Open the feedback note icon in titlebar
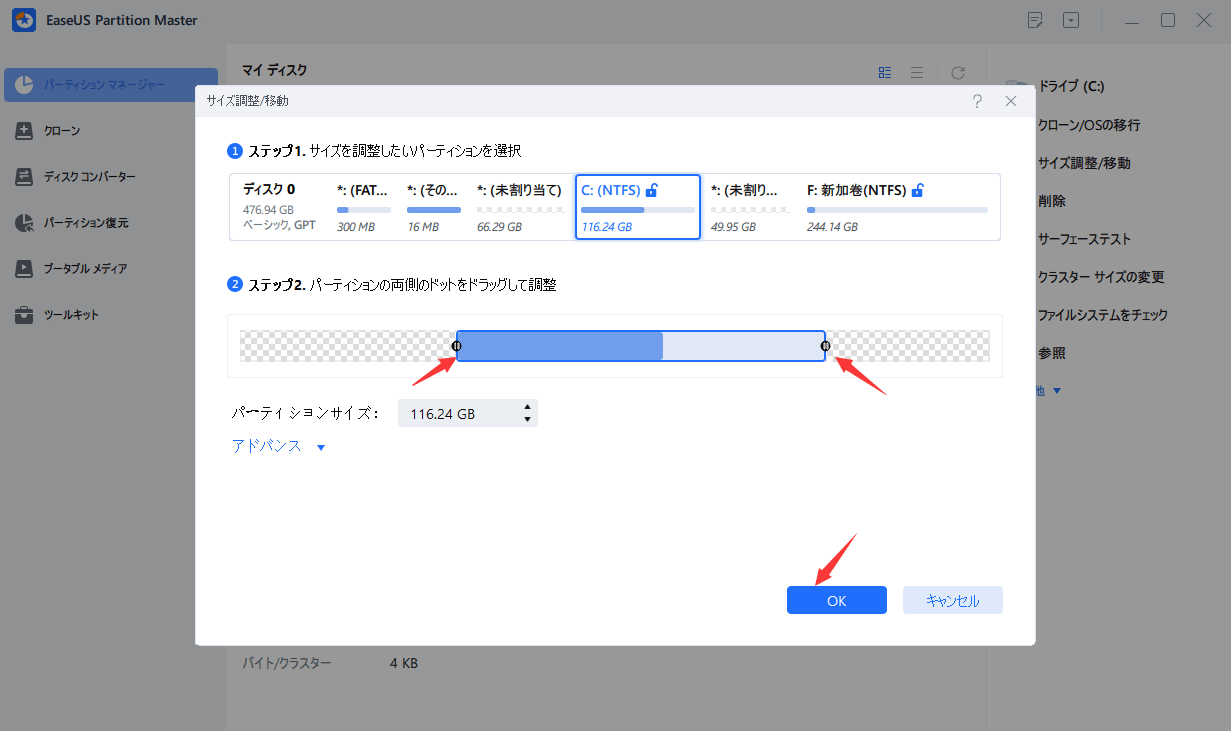 [x=1035, y=19]
